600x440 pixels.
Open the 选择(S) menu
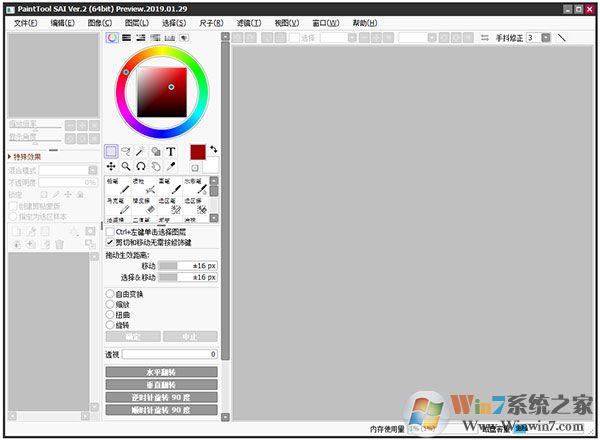point(174,23)
